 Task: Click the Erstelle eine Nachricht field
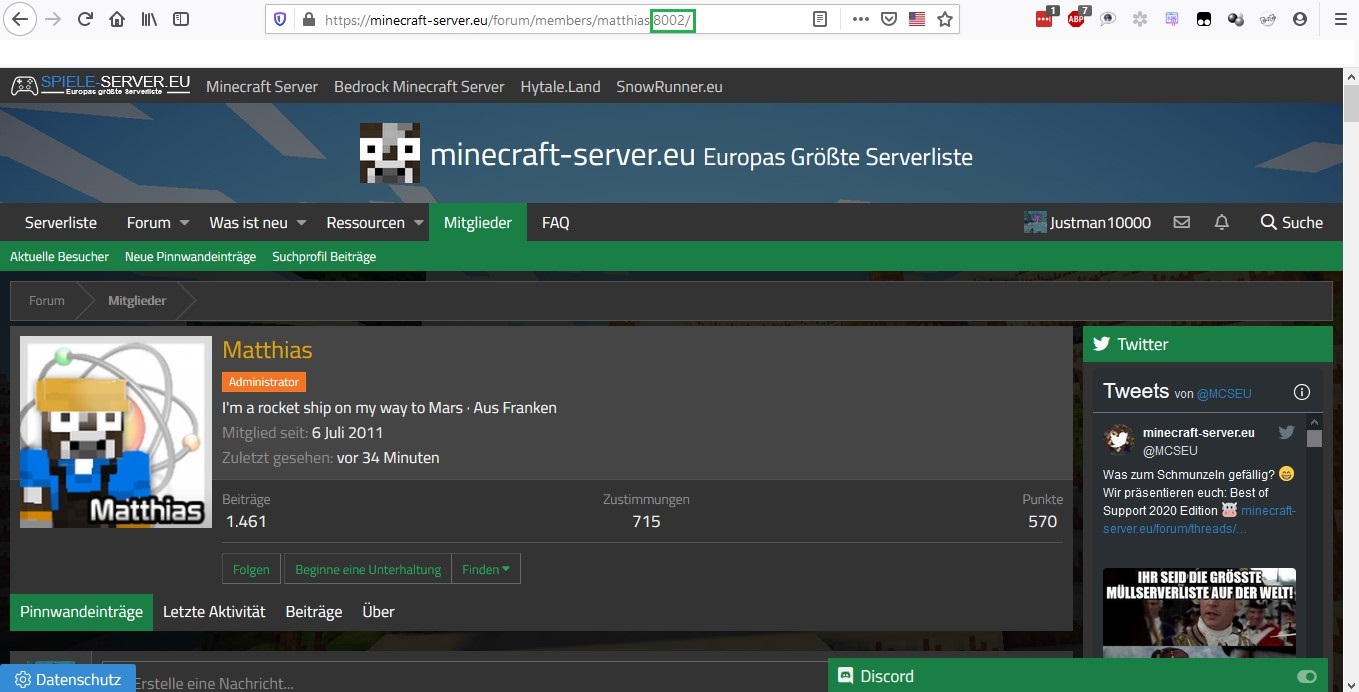pos(587,681)
